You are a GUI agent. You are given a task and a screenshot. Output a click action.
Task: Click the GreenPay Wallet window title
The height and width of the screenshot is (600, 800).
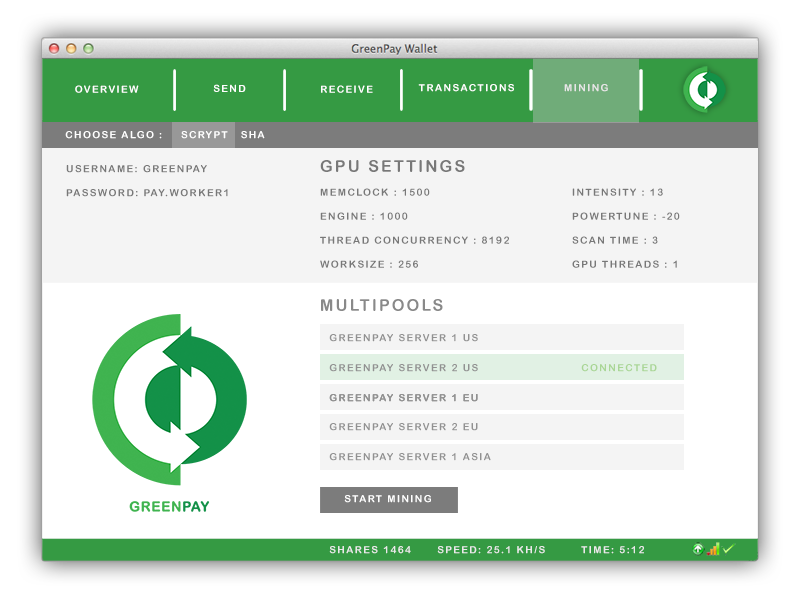pos(394,48)
